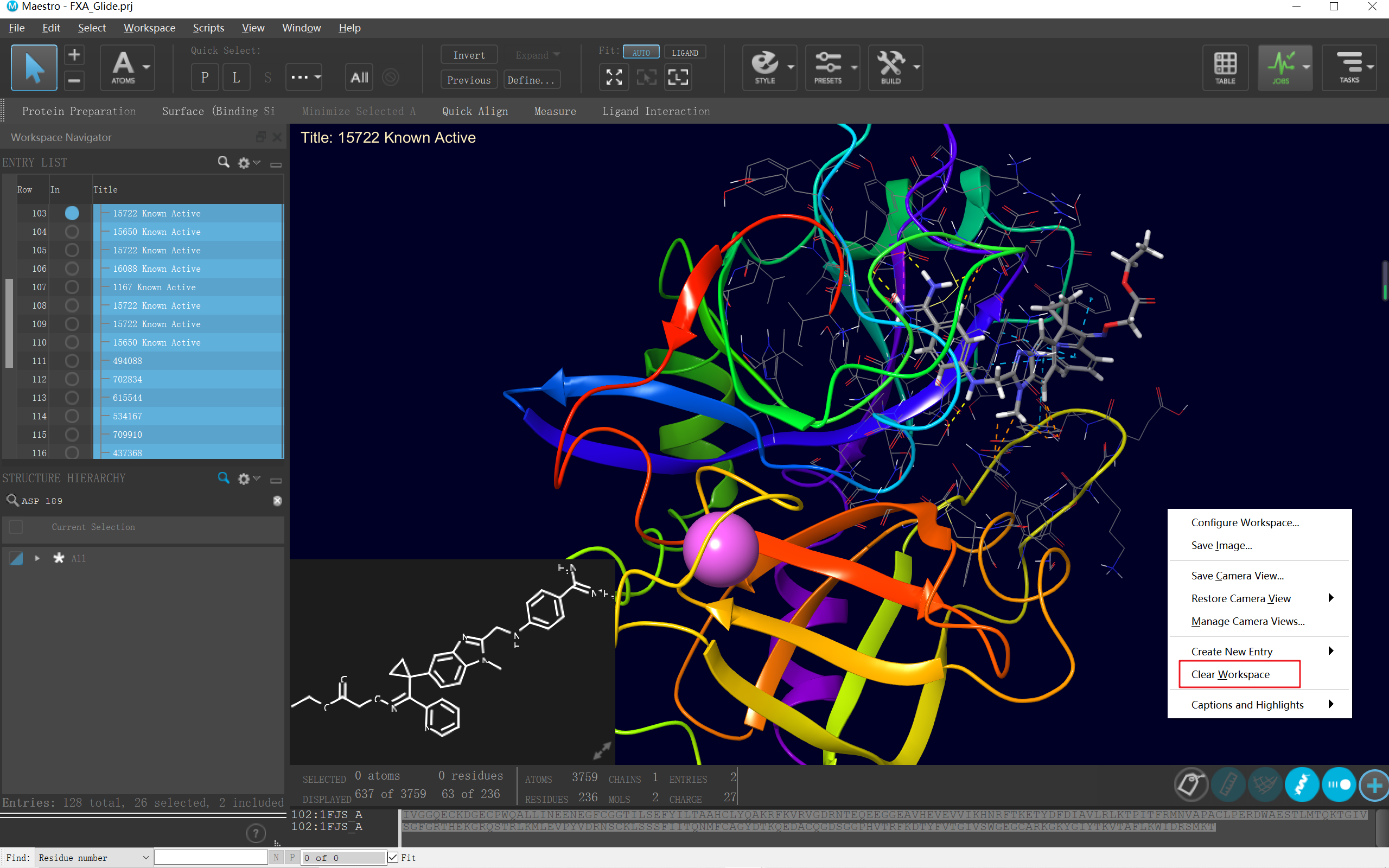Click the Quick Align button
This screenshot has height=868, width=1389.
[475, 111]
